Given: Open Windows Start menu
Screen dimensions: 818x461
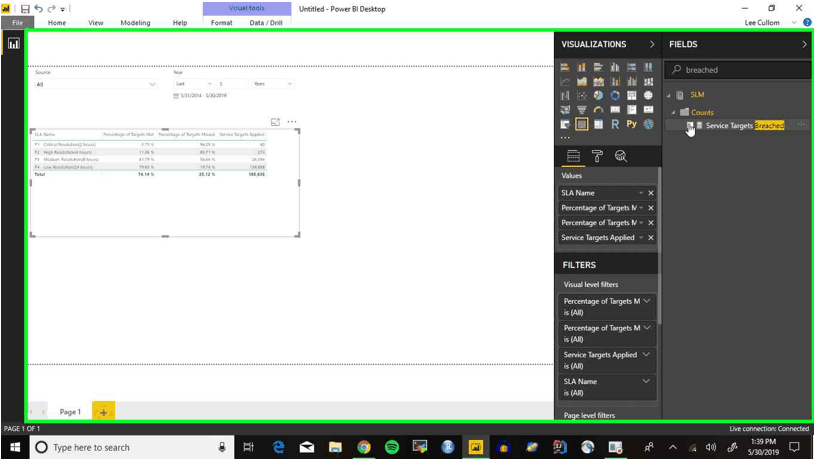Looking at the screenshot, I should (15, 447).
